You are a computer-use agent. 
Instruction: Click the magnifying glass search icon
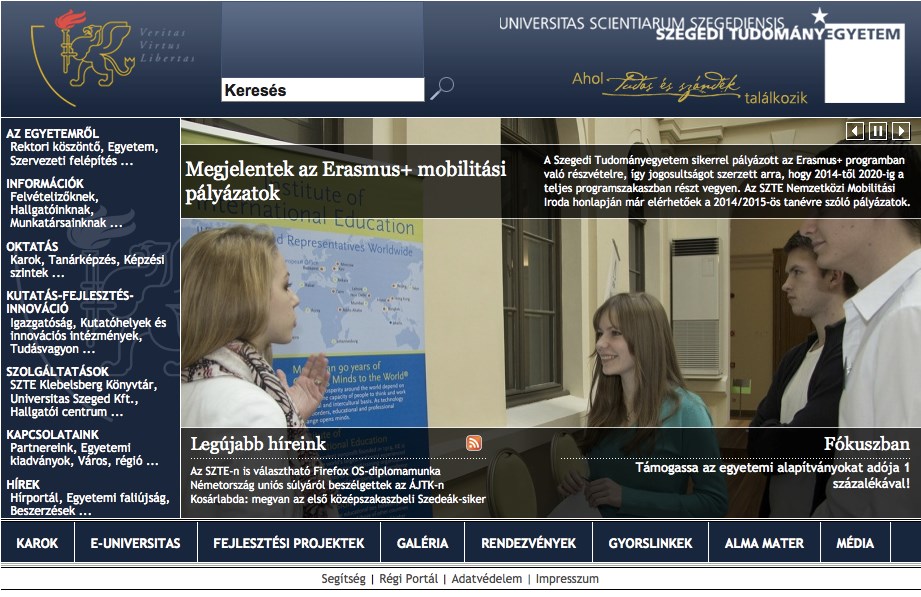442,88
